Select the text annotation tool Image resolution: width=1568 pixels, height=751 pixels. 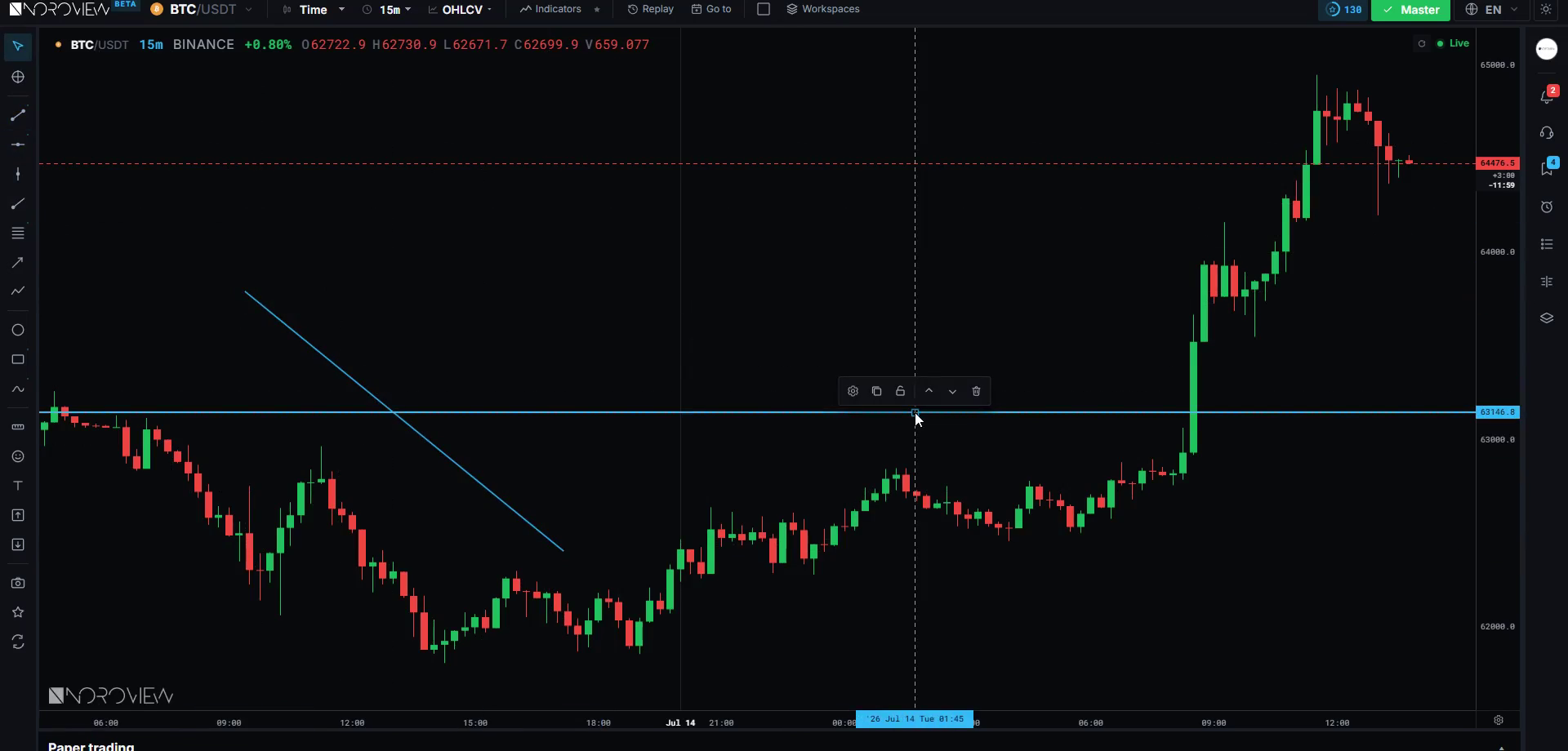point(18,486)
